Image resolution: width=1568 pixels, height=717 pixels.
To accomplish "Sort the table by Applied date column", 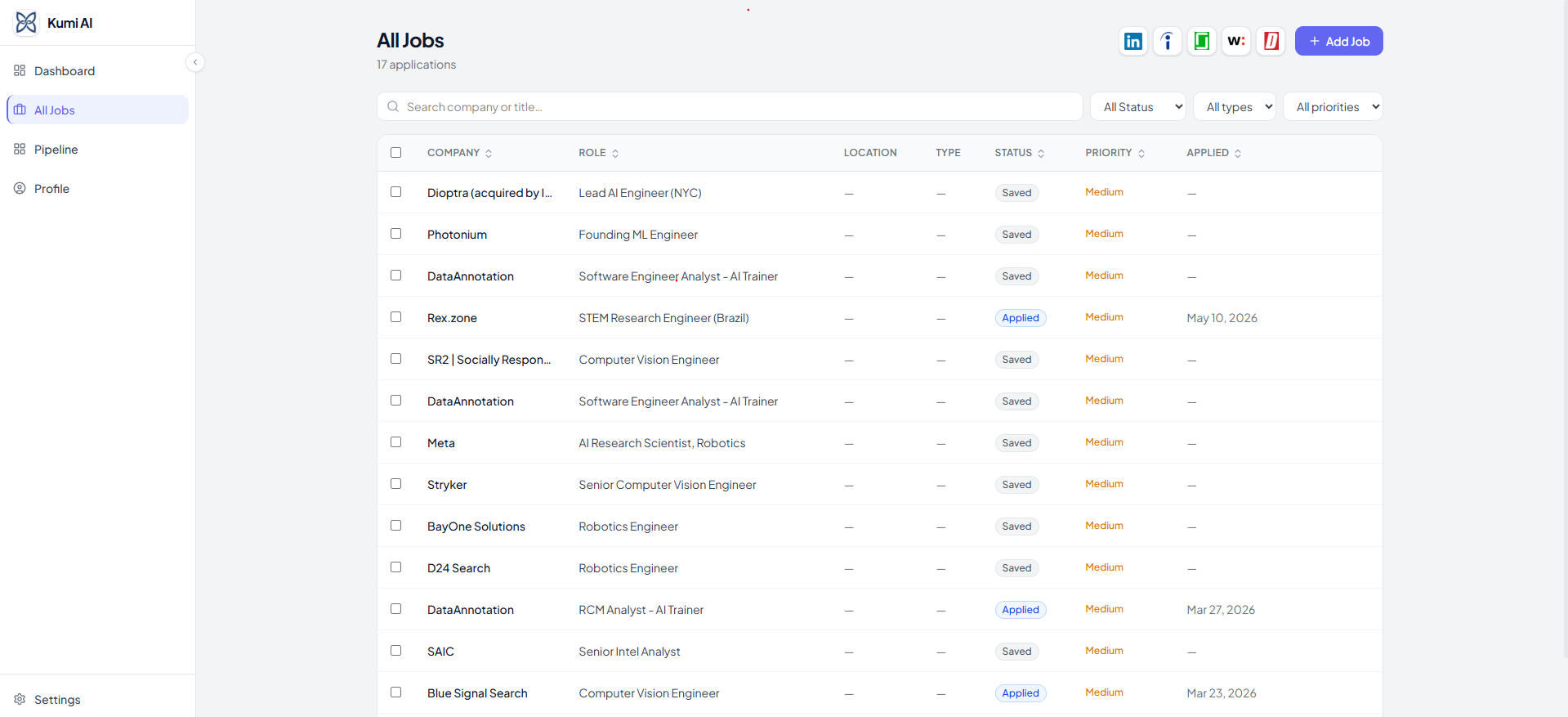I will [1214, 153].
